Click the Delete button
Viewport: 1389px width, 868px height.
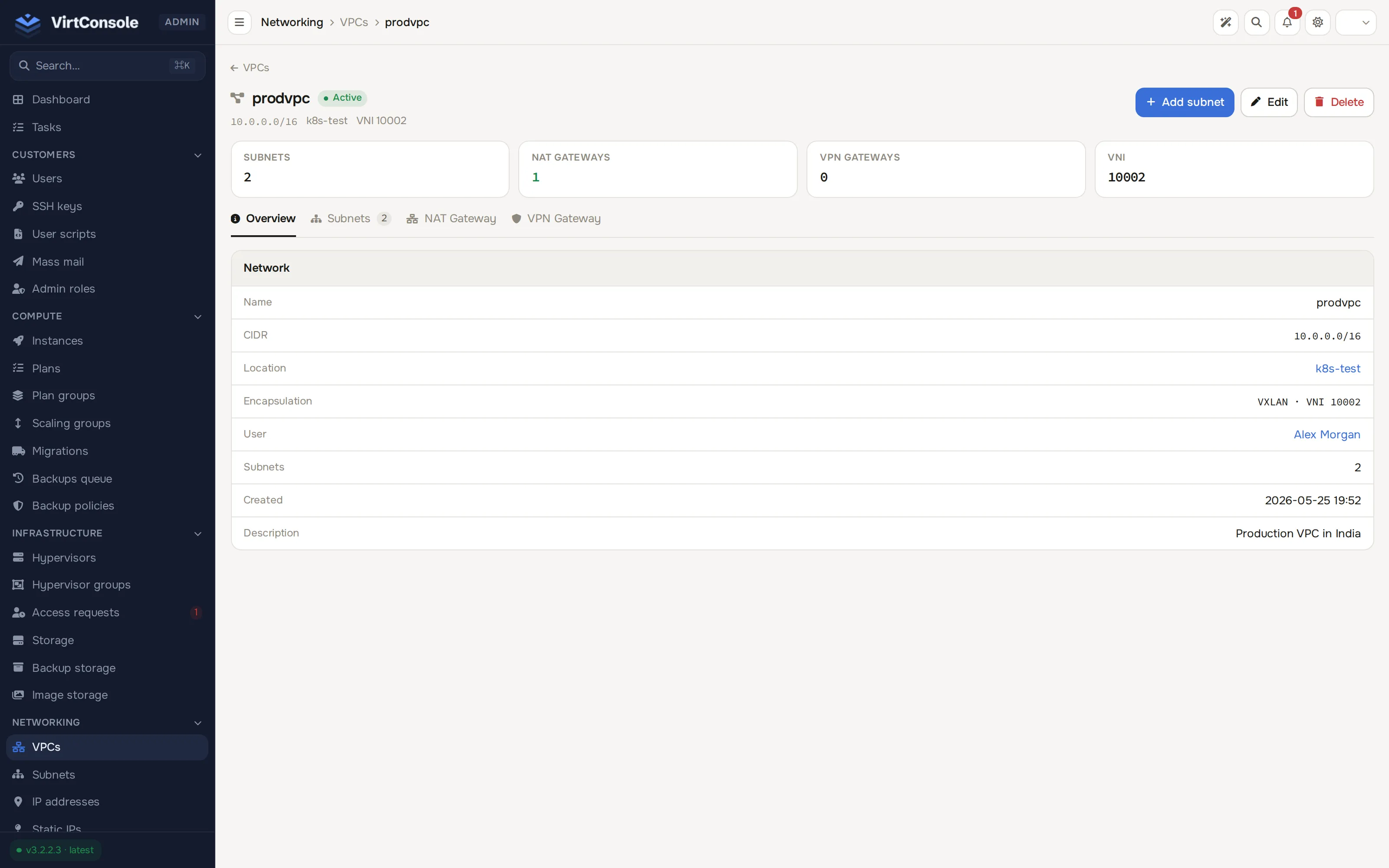tap(1339, 102)
